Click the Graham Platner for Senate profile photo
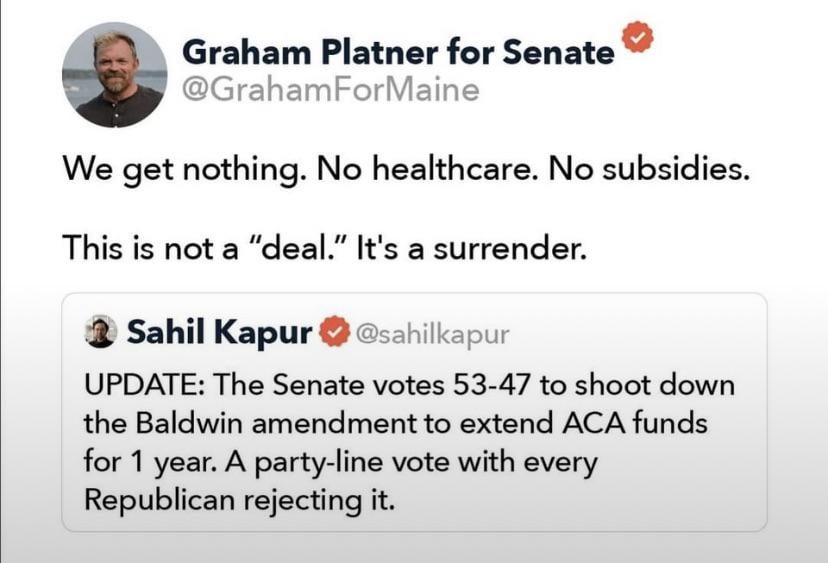Image resolution: width=828 pixels, height=563 pixels. click(114, 75)
